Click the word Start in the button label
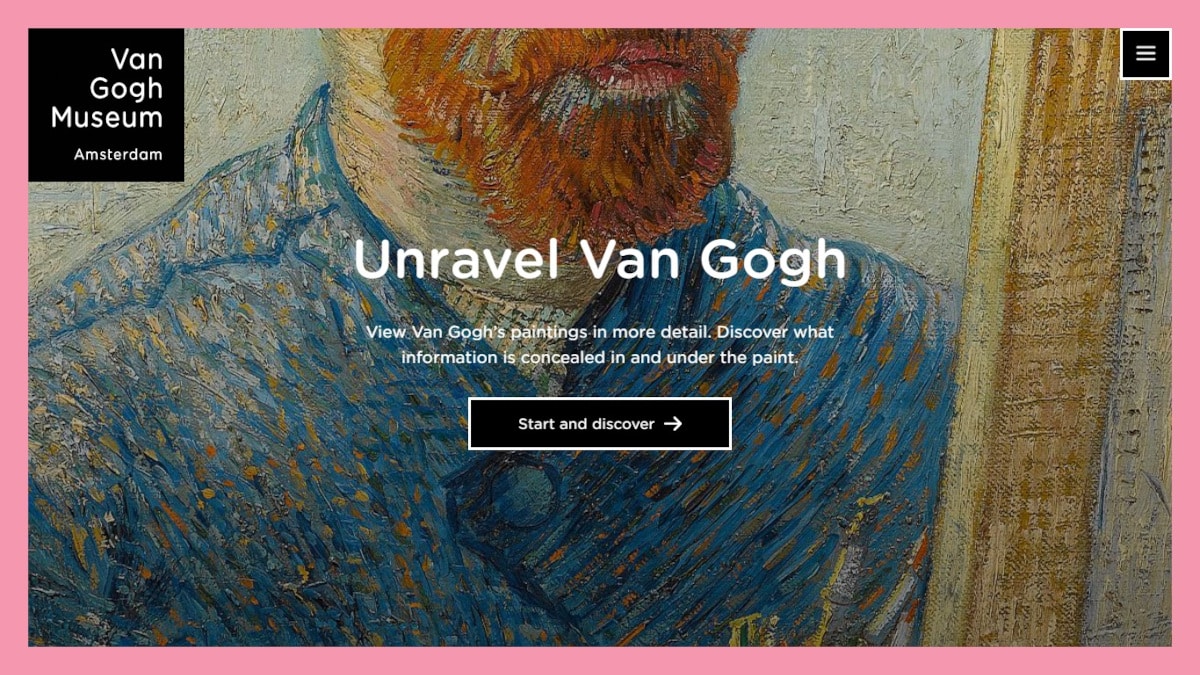This screenshot has height=675, width=1200. point(536,424)
